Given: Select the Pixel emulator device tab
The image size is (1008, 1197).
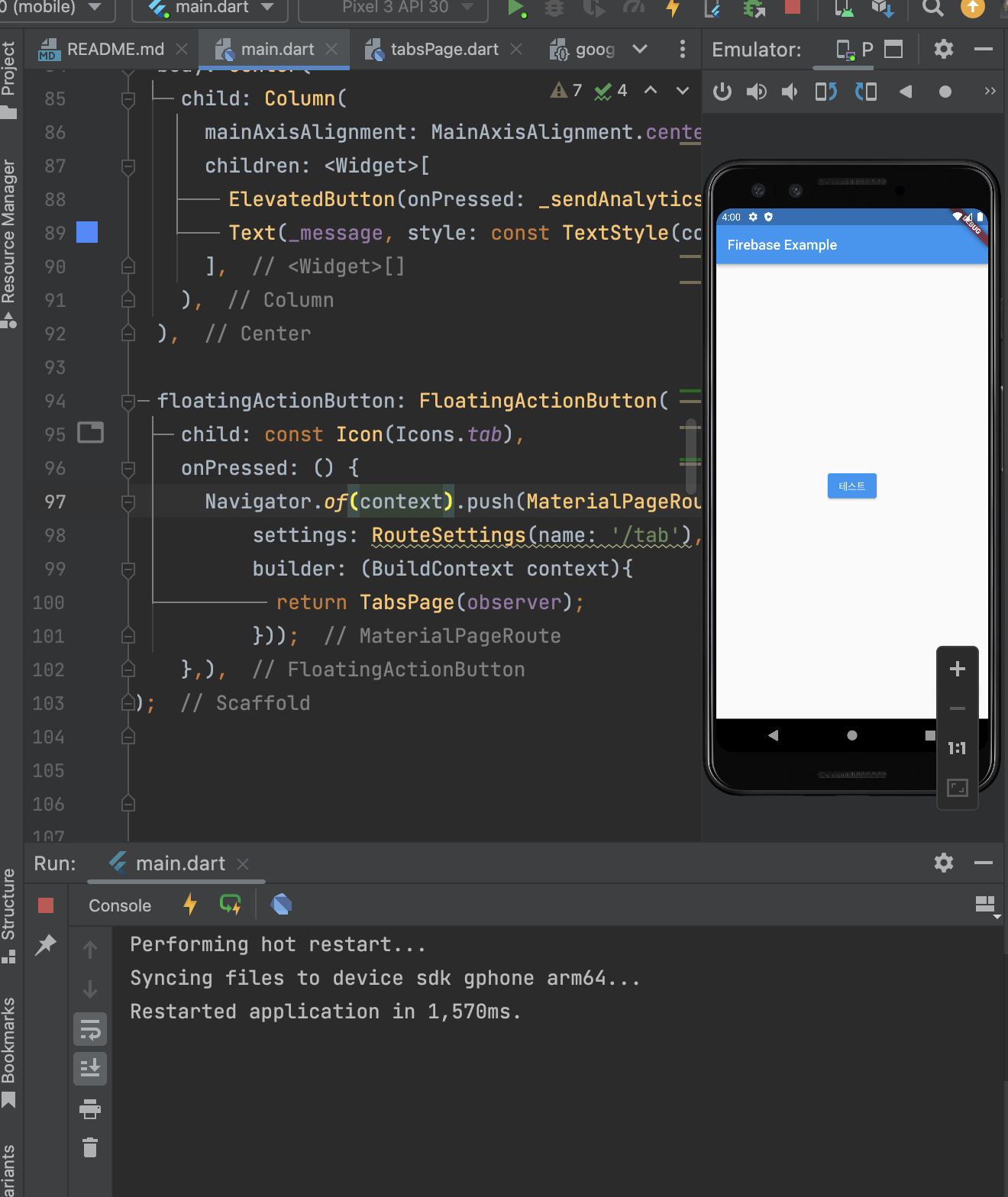Looking at the screenshot, I should 854,50.
